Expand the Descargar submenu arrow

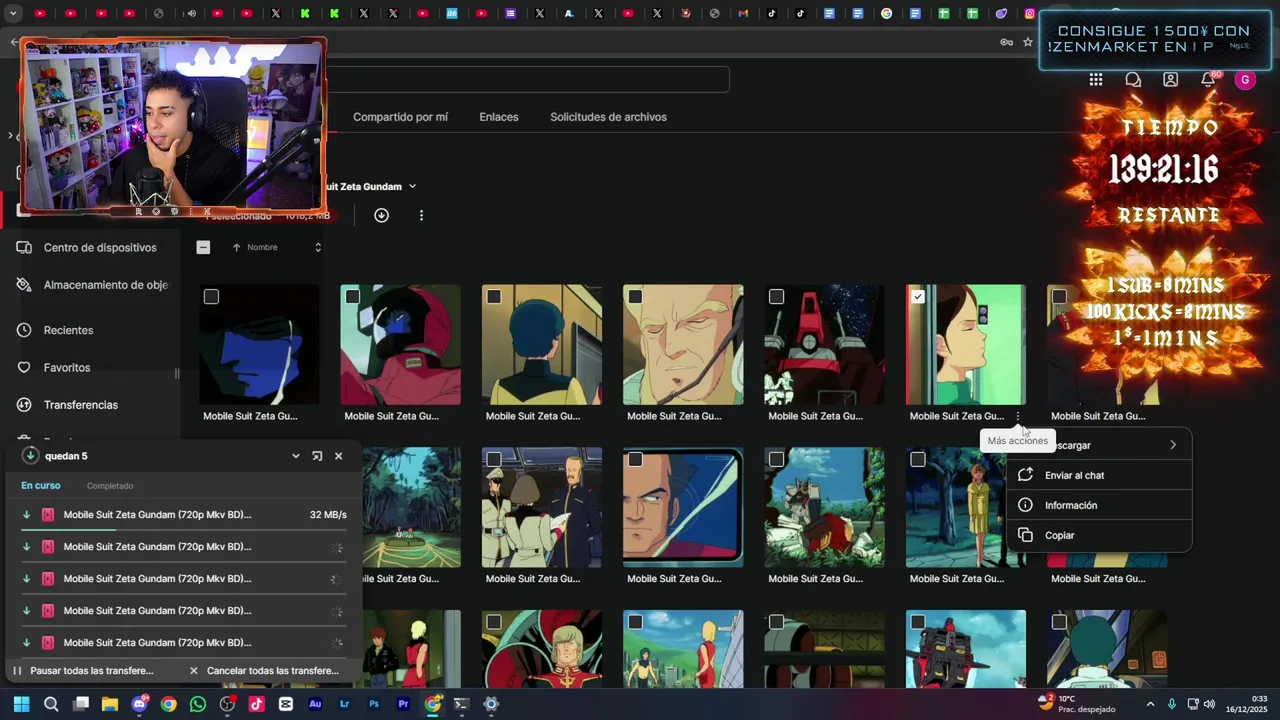pos(1173,445)
